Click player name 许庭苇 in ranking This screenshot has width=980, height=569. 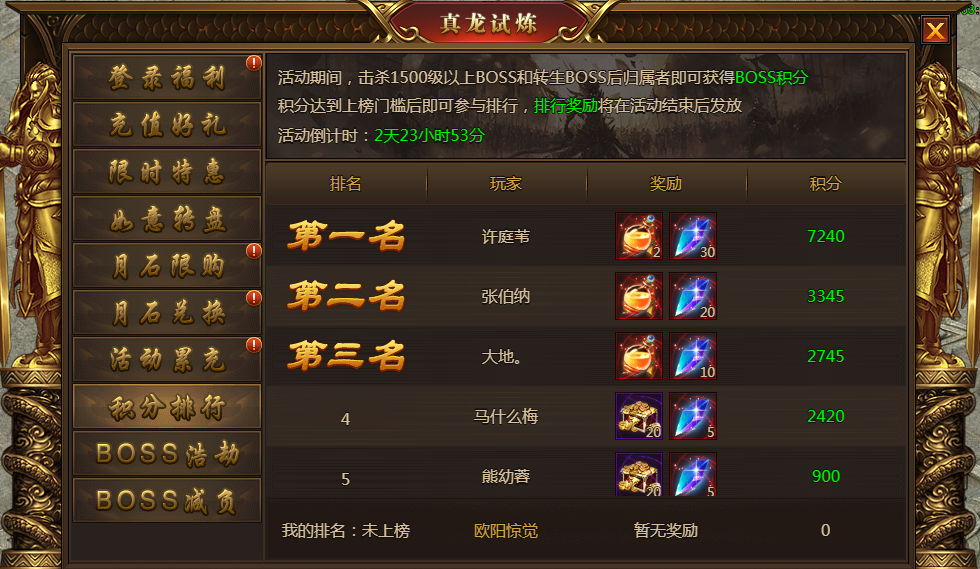[506, 236]
